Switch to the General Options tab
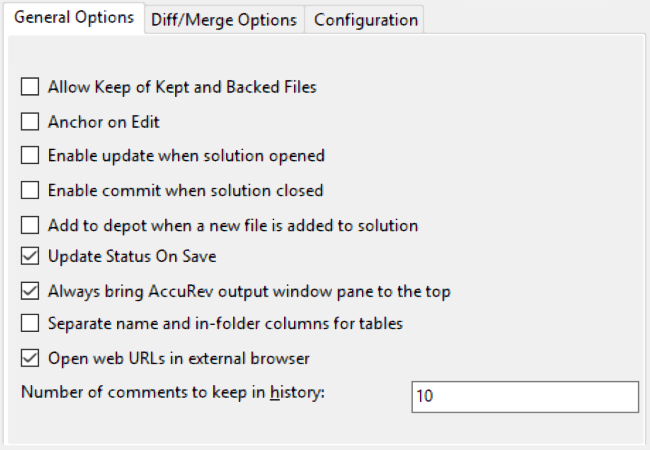Viewport: 650px width, 450px height. coord(74,18)
